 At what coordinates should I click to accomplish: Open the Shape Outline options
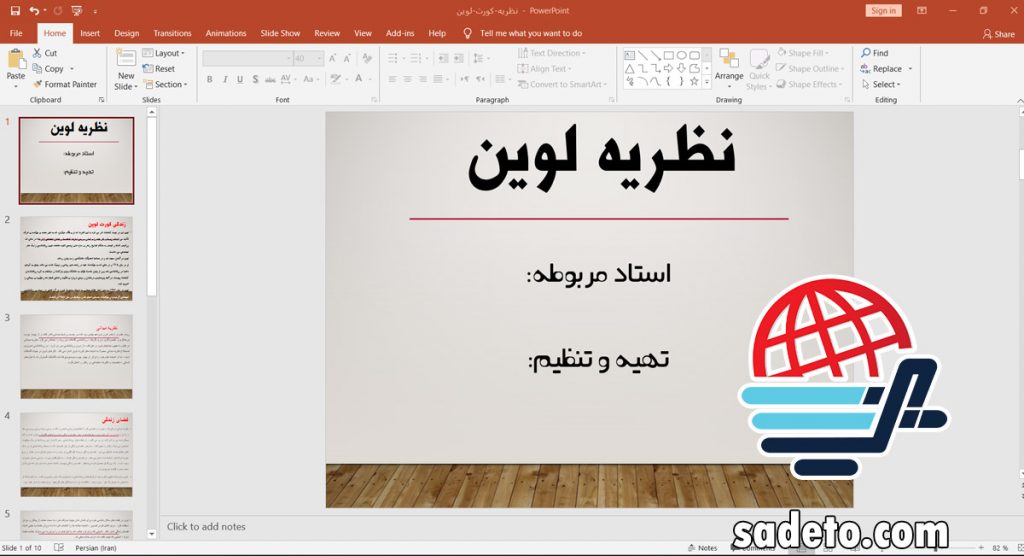coord(810,69)
